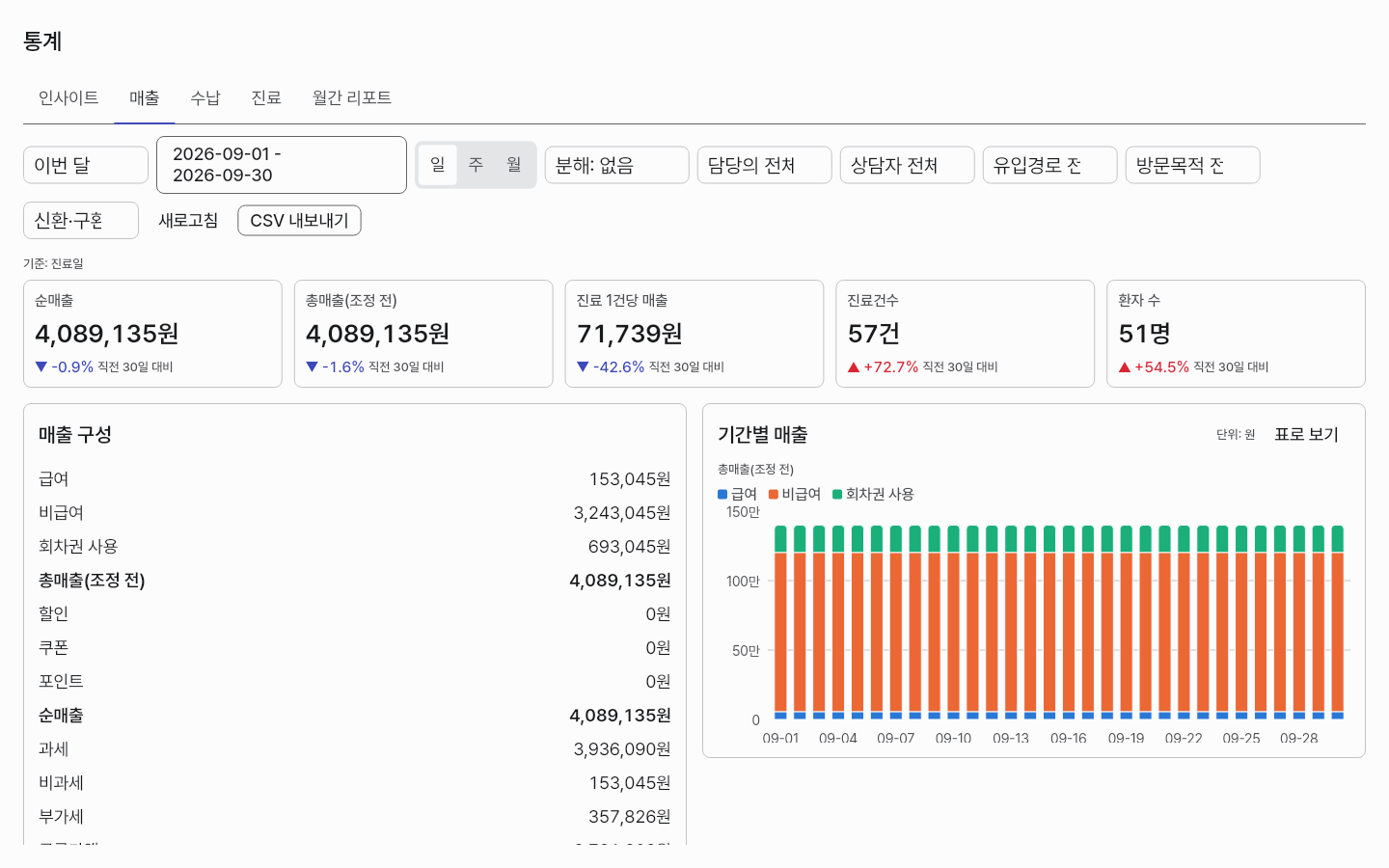The image size is (1389, 868).
Task: Click the 09-01 label on the chart axis
Action: coord(780,738)
